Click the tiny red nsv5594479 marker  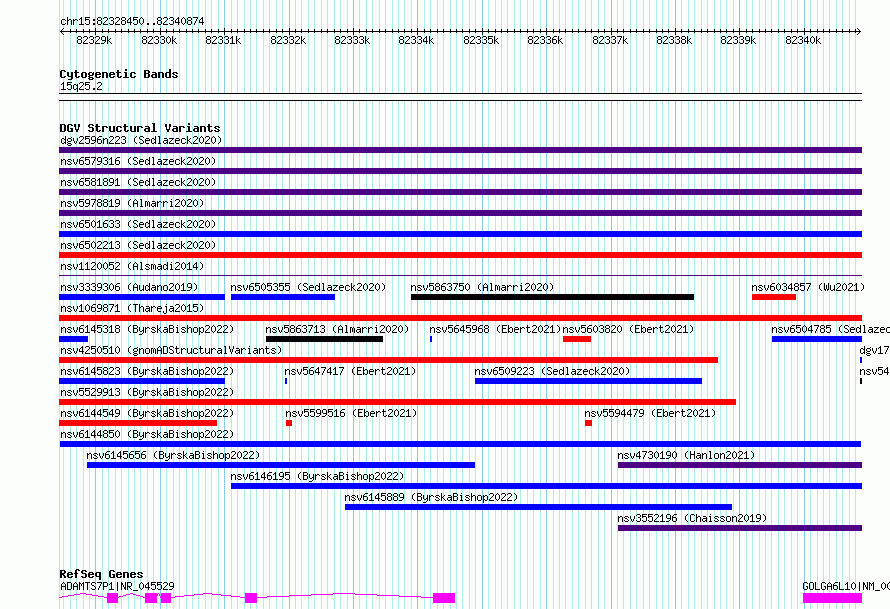click(589, 423)
